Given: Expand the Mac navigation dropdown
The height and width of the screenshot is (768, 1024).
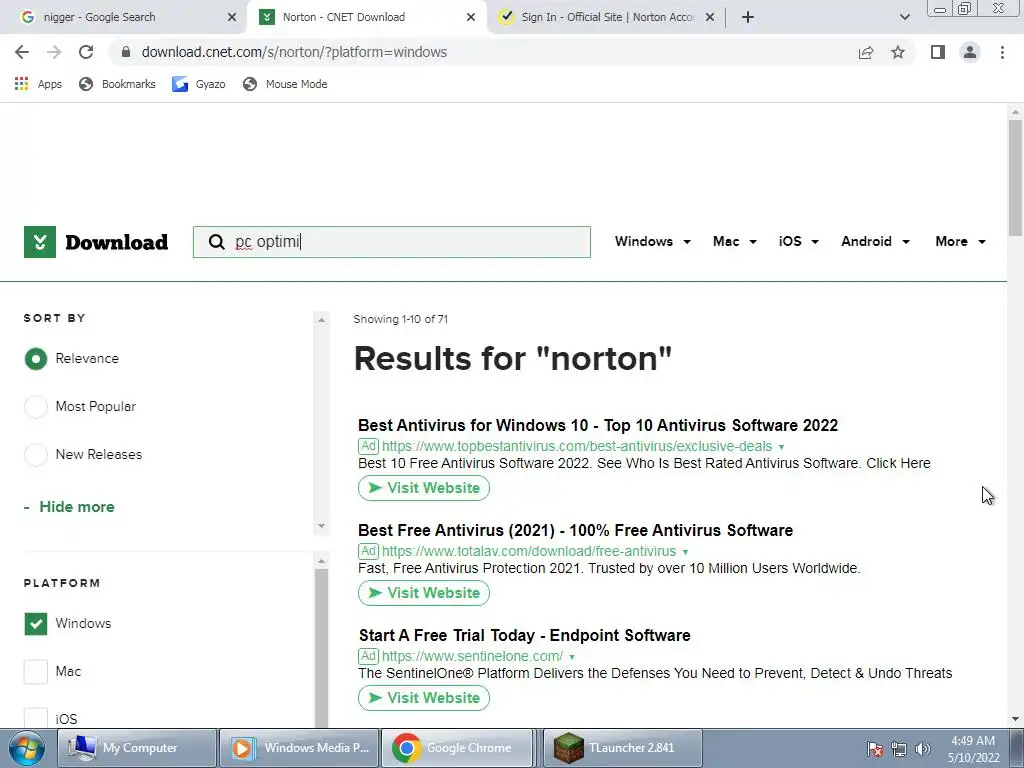Looking at the screenshot, I should [x=735, y=242].
